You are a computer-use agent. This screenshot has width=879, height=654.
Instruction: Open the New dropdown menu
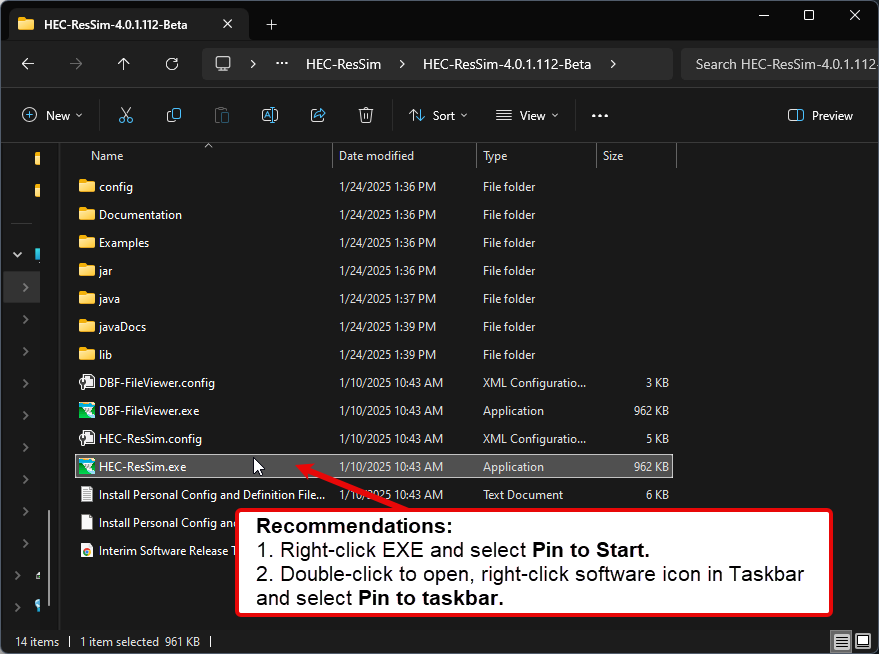(53, 116)
